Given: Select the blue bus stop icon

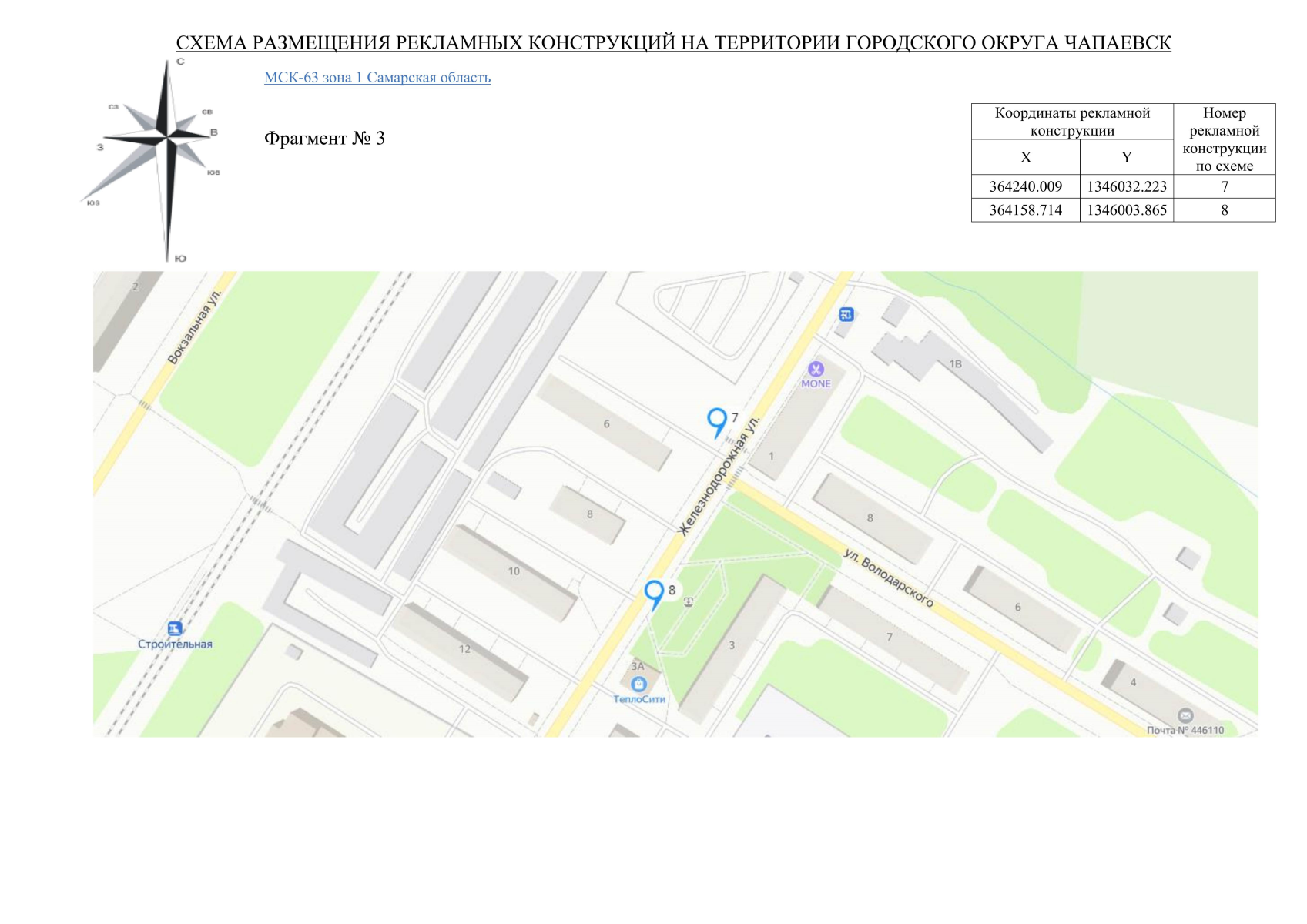Looking at the screenshot, I should (846, 314).
